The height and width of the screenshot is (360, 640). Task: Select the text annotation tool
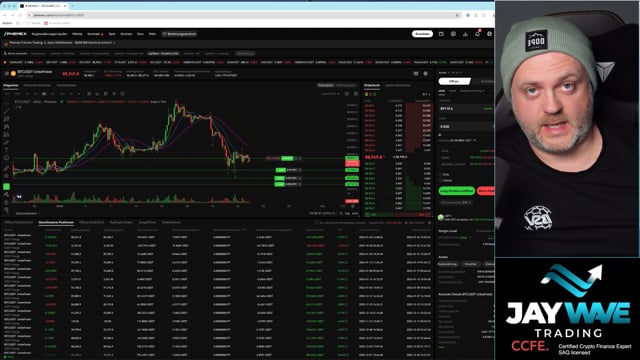(x=7, y=150)
